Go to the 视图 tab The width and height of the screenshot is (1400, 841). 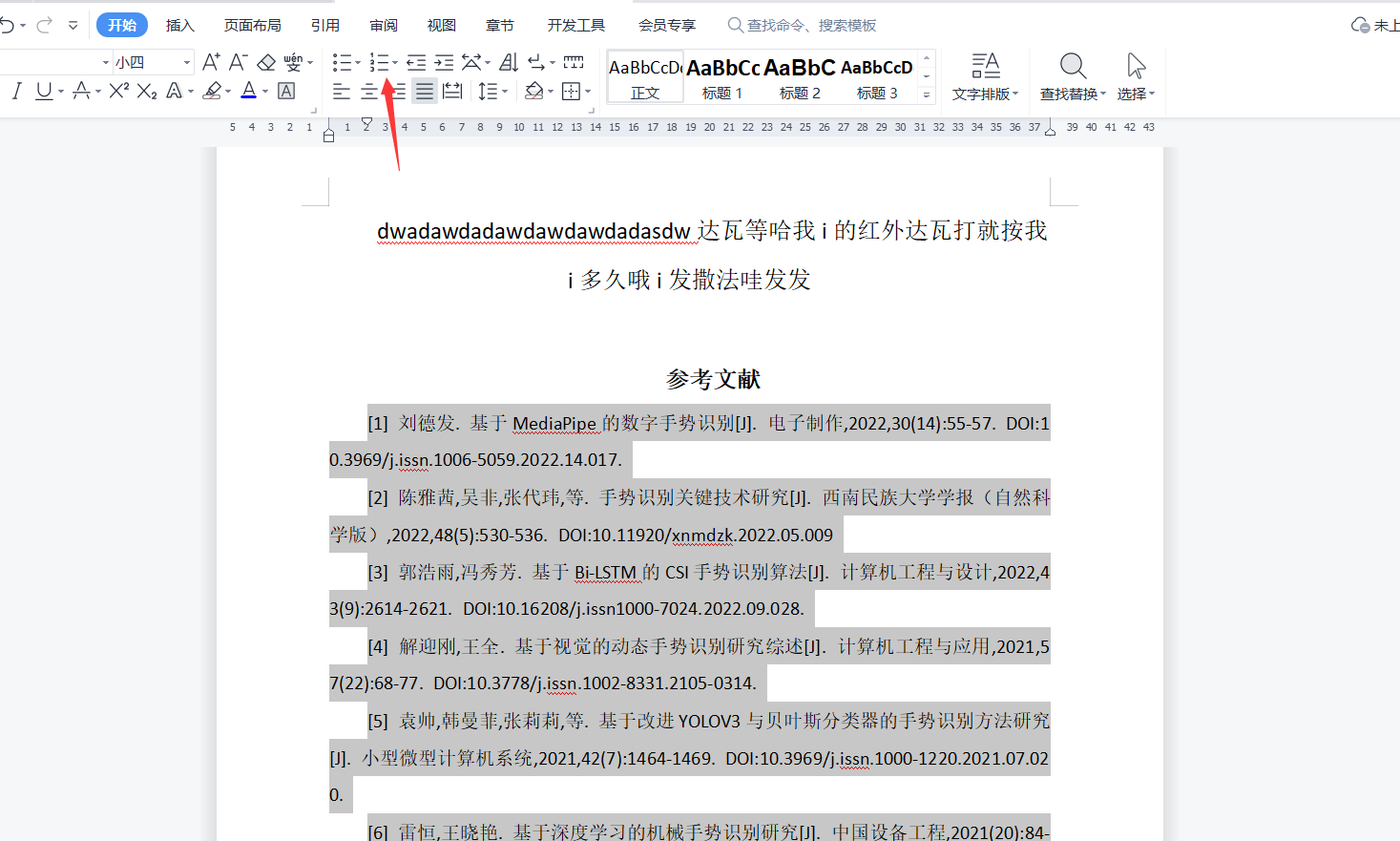pyautogui.click(x=441, y=25)
